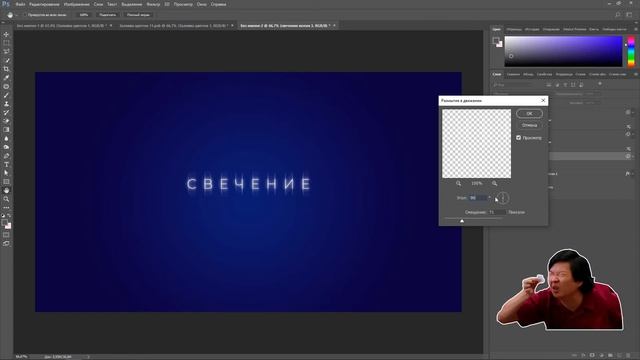Select the Hand tool in the toolbox
The image size is (640, 360).
pos(6,191)
